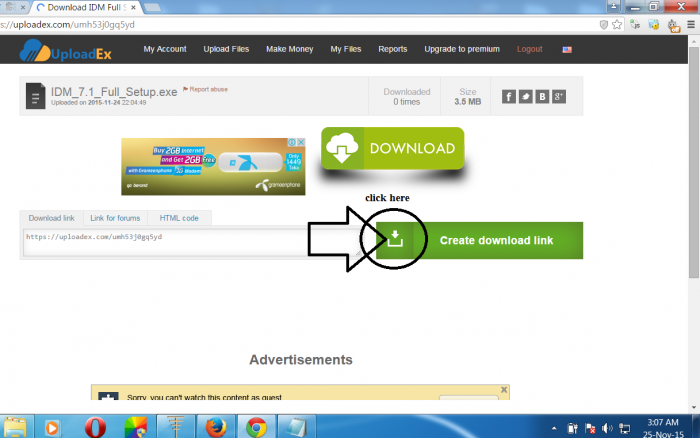Image resolution: width=700 pixels, height=438 pixels.
Task: Click the shield icon in address bar
Action: click(x=604, y=25)
